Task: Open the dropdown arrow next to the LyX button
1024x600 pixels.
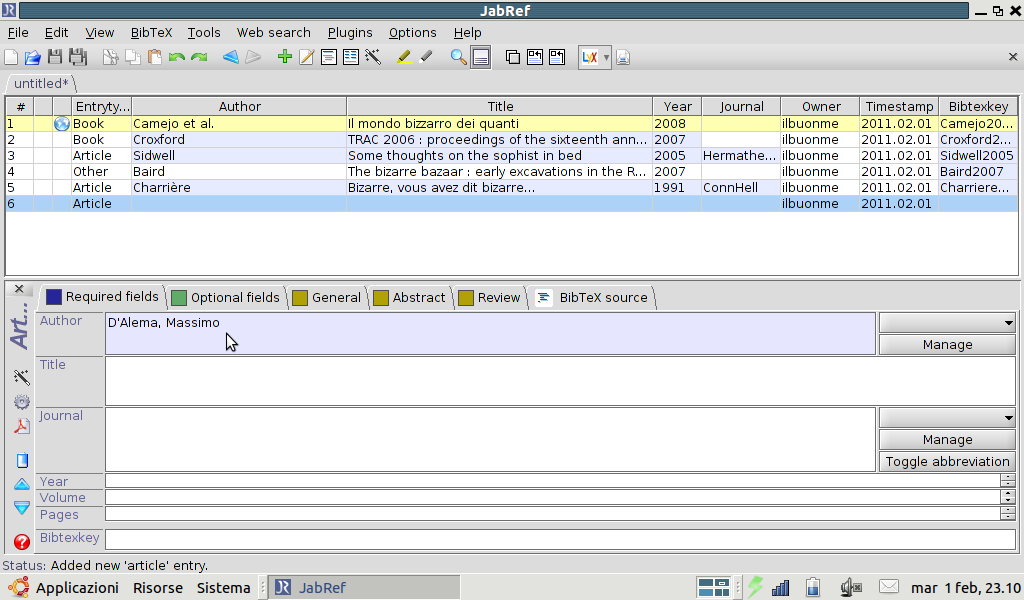Action: 606,57
